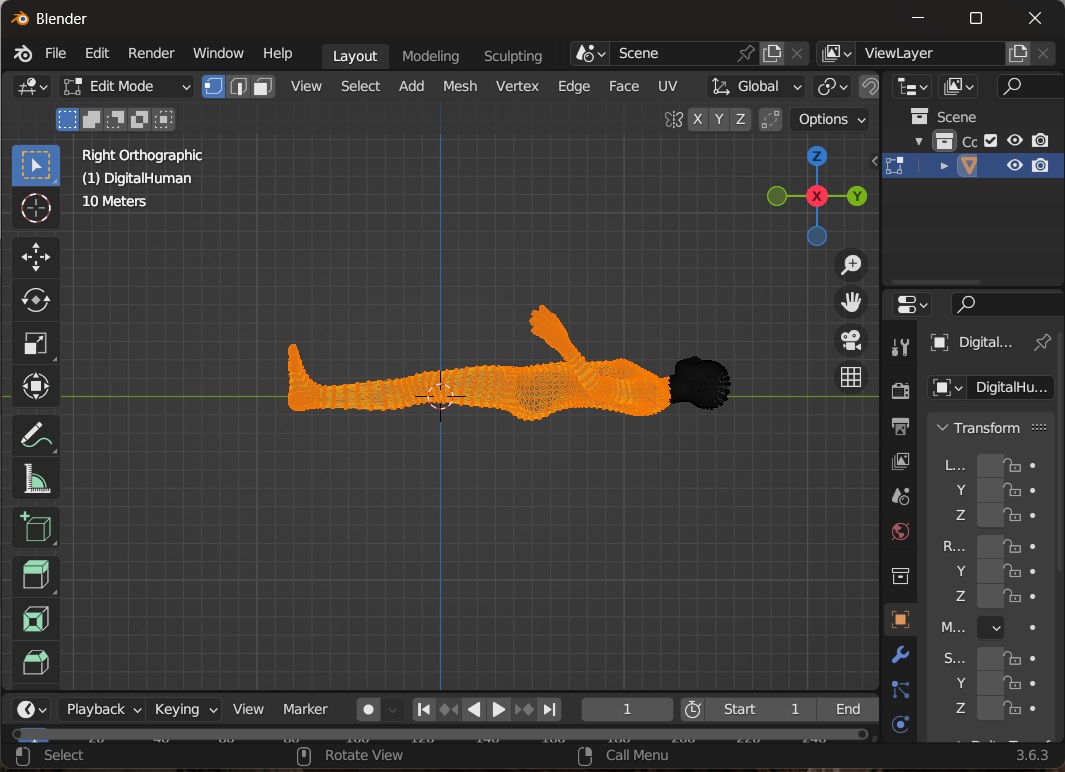Viewport: 1065px width, 772px height.
Task: Click the Toggle Camera View icon
Action: pyautogui.click(x=851, y=340)
